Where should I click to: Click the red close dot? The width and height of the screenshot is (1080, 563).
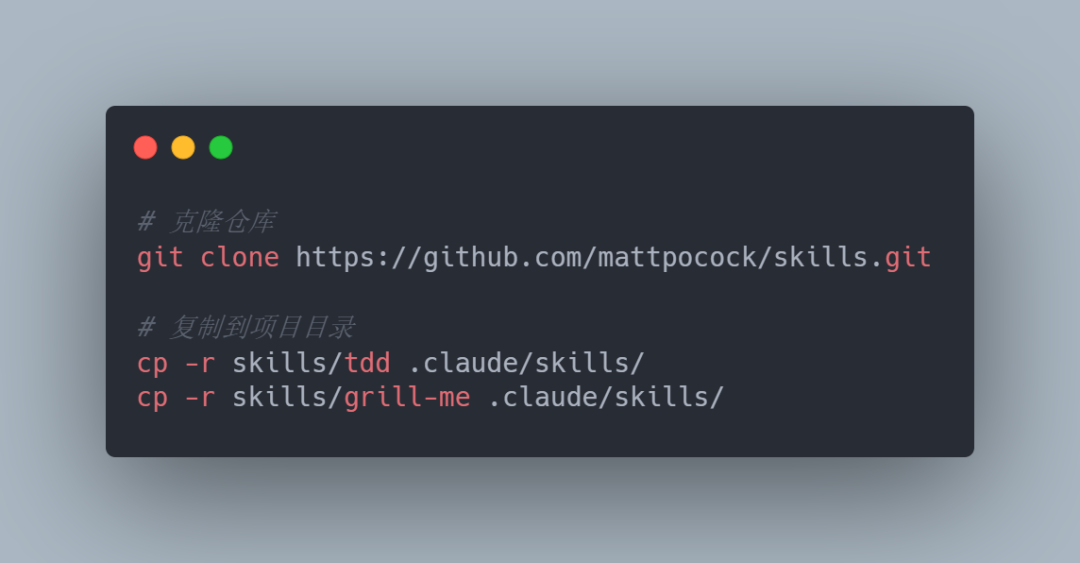pyautogui.click(x=145, y=147)
